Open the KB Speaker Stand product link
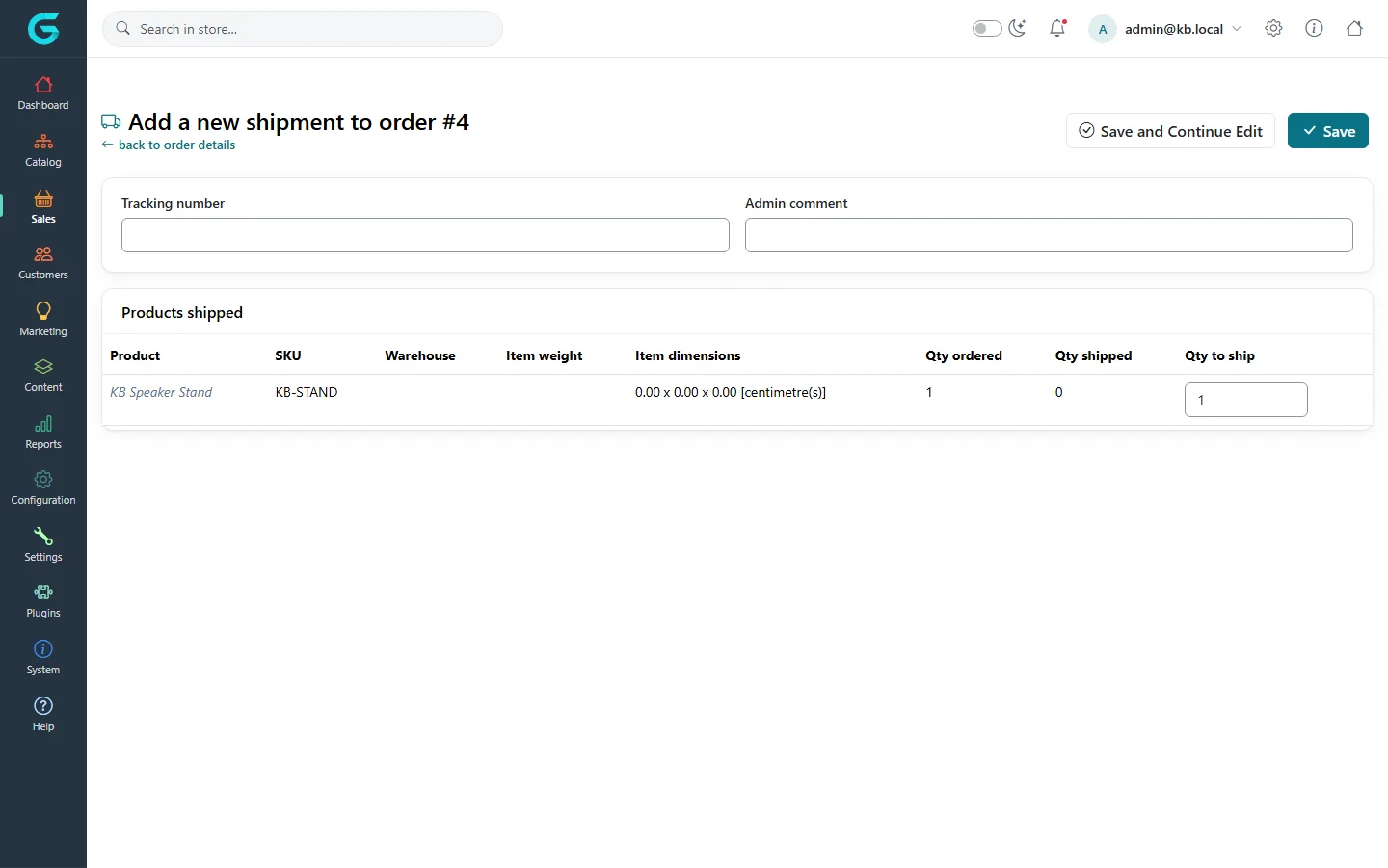This screenshot has width=1388, height=868. tap(161, 392)
